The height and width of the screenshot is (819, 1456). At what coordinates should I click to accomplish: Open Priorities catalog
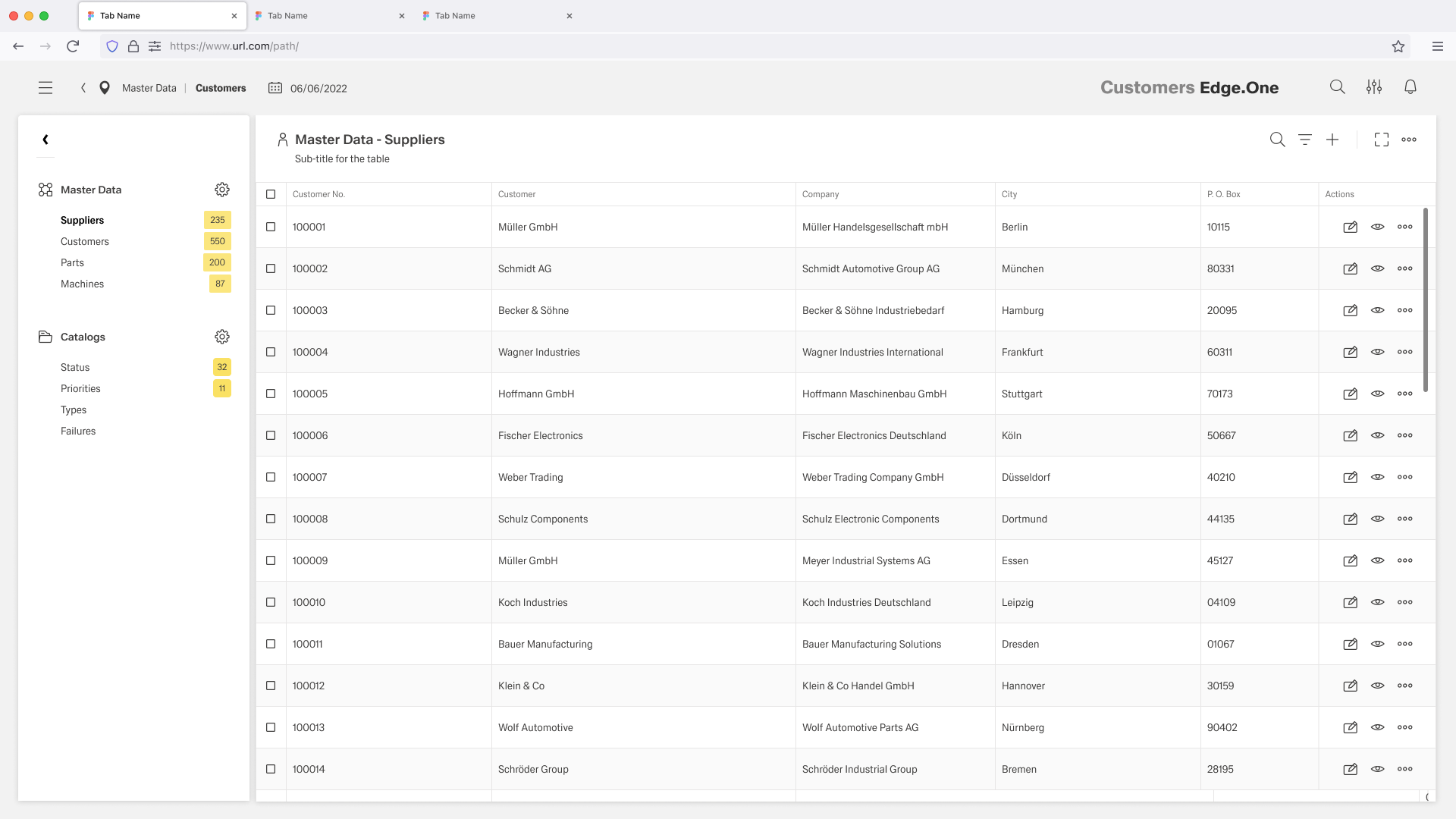(80, 388)
